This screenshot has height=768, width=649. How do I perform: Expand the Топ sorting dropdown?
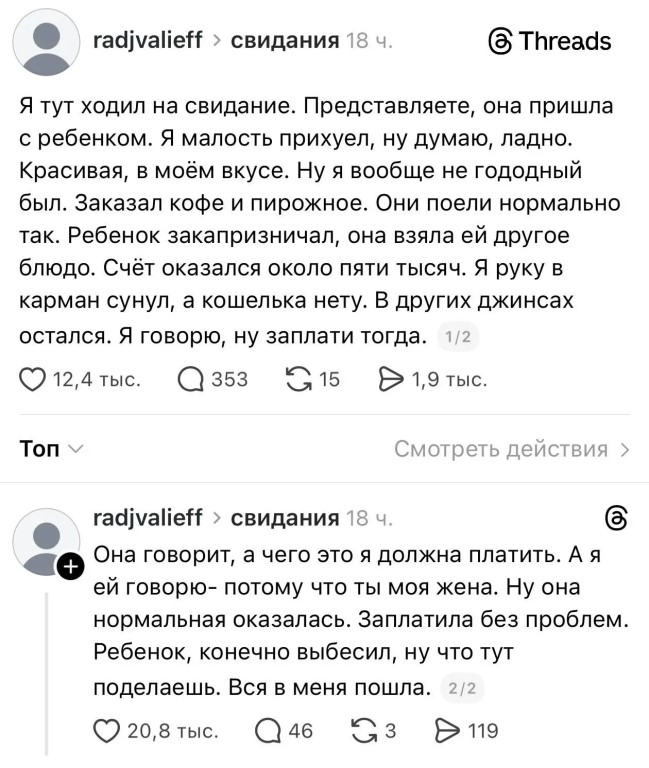pos(52,449)
